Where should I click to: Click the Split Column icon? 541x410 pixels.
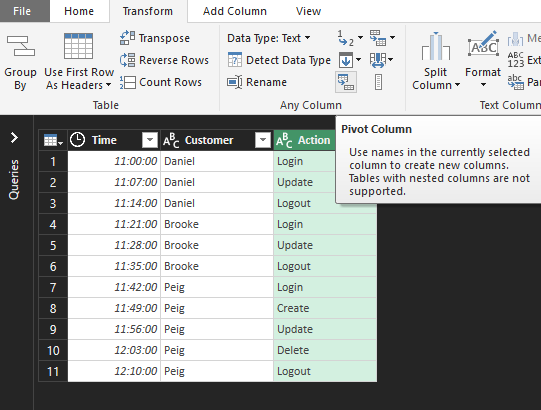(436, 46)
